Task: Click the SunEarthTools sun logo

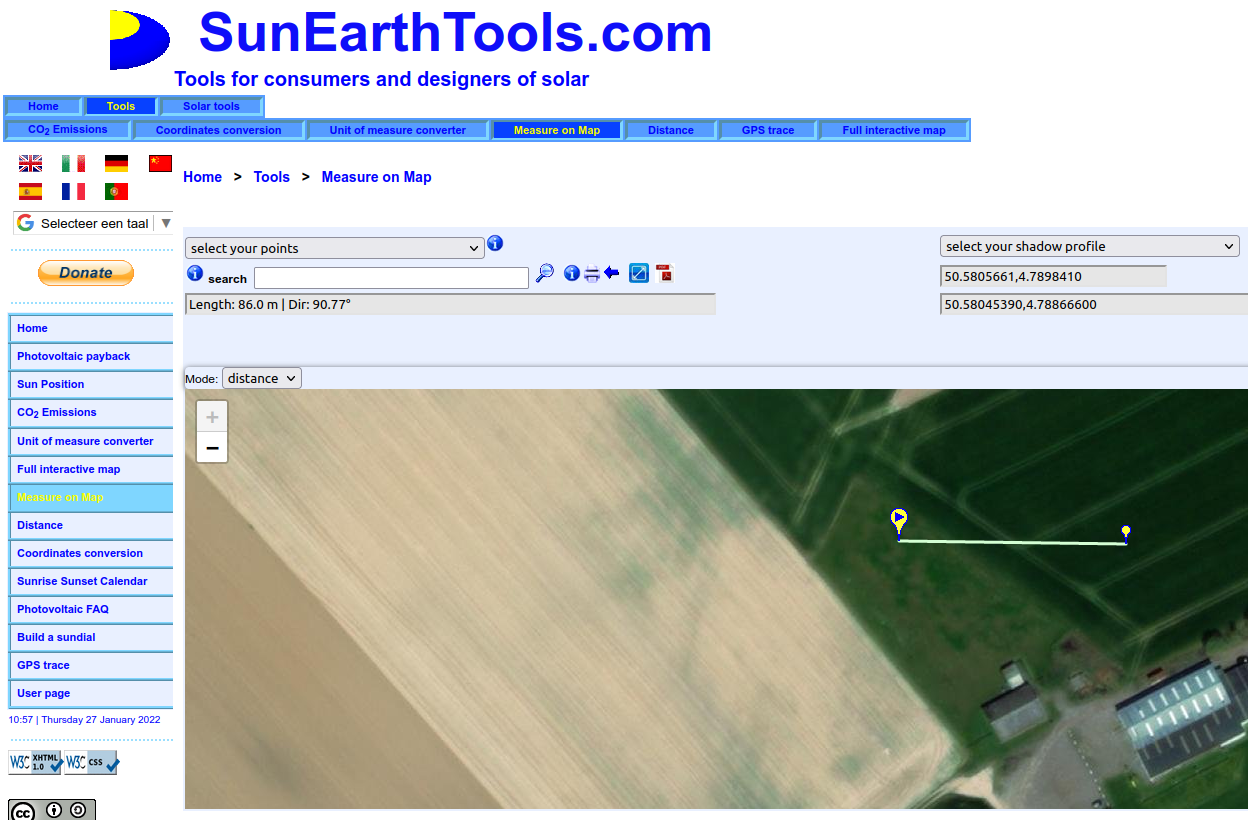Action: pyautogui.click(x=140, y=40)
